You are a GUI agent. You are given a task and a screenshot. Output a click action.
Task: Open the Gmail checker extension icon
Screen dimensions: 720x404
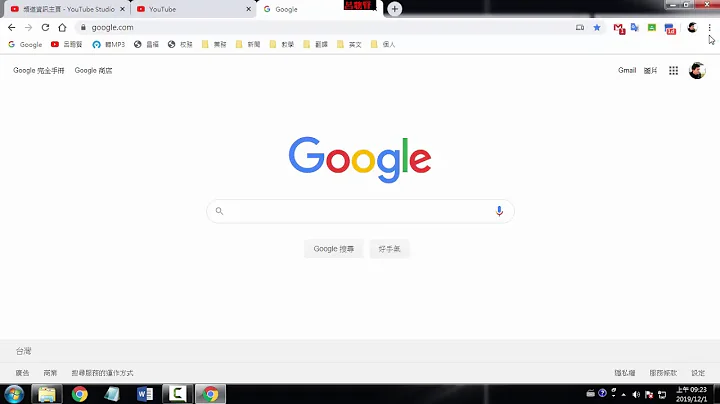click(x=619, y=28)
